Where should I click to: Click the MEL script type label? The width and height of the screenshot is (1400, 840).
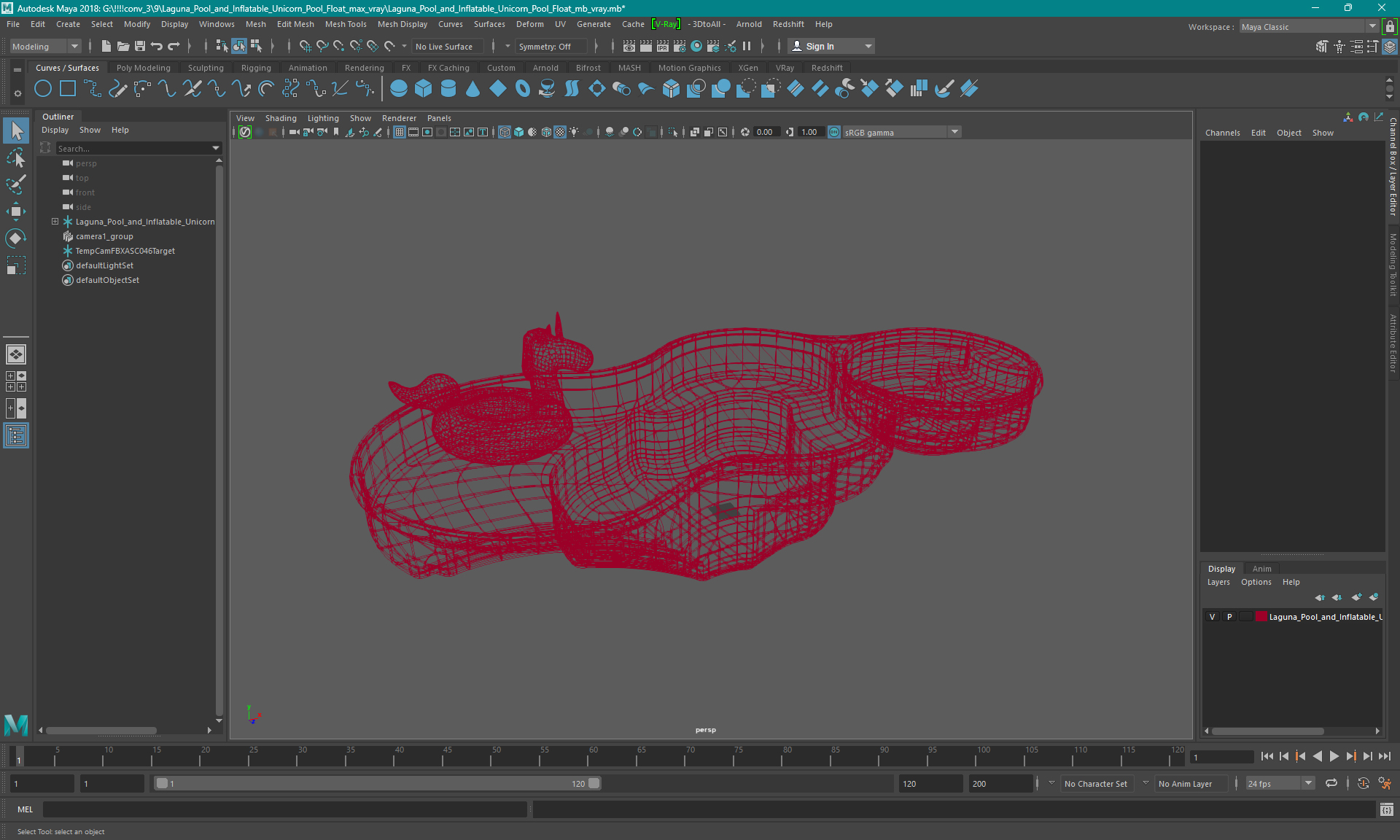[26, 809]
